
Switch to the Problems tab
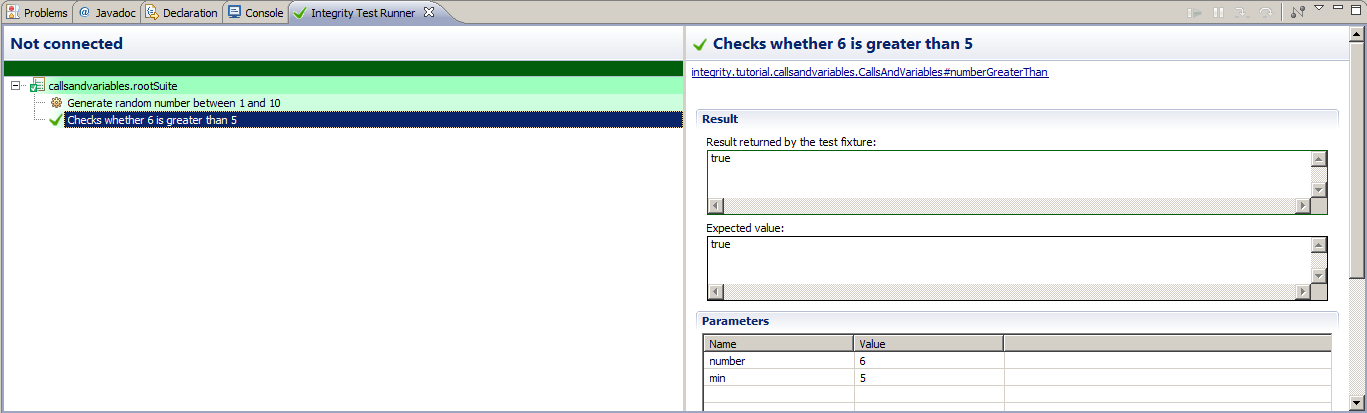[x=37, y=13]
